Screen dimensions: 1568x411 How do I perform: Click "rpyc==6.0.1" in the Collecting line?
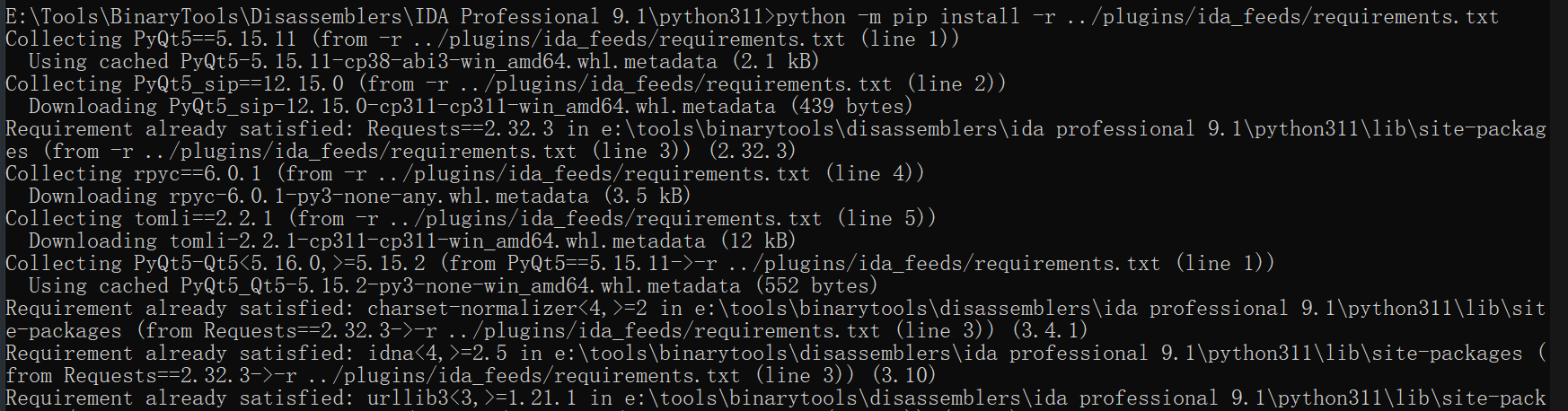198,173
